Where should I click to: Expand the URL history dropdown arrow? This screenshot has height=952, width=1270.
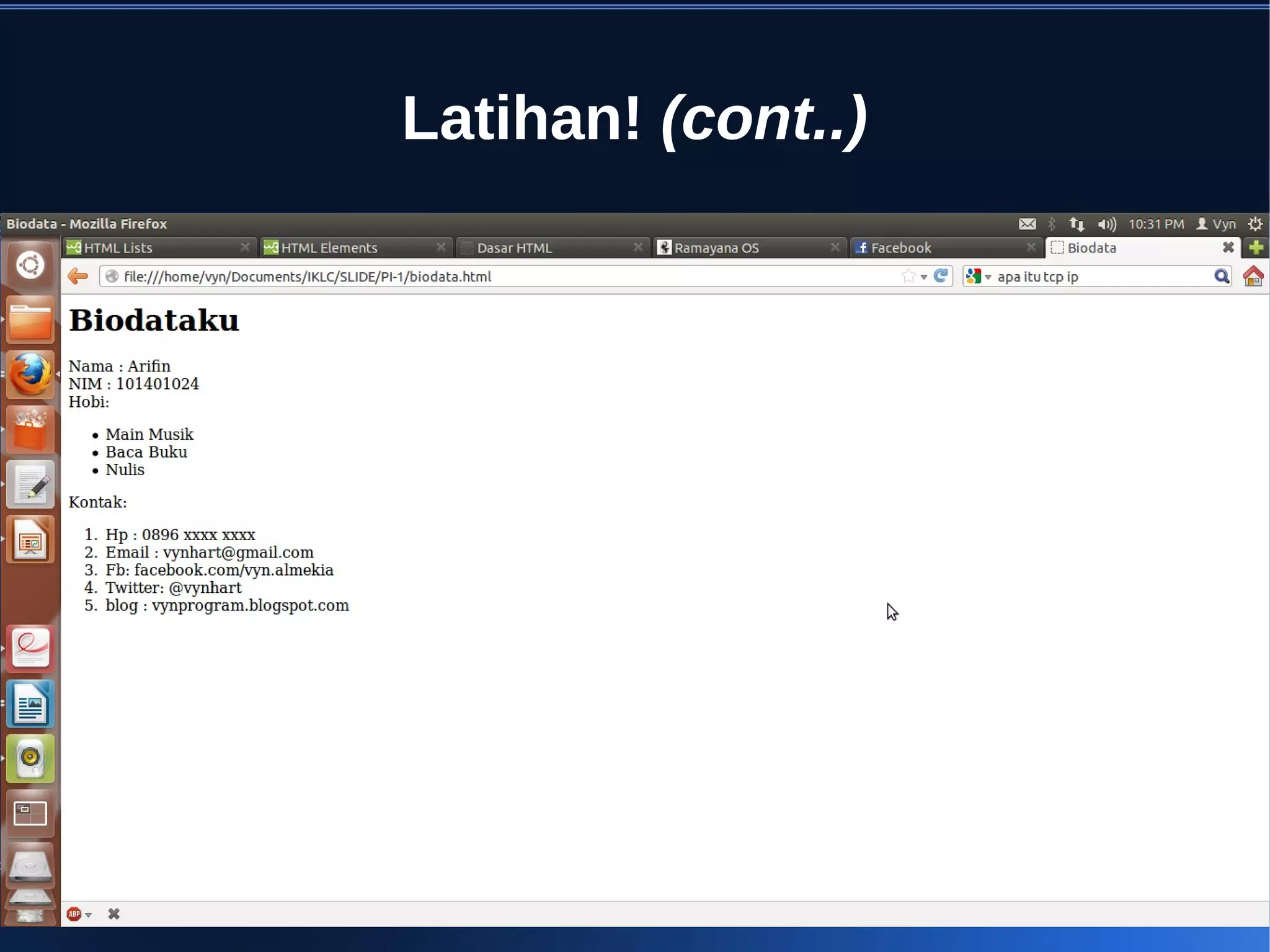924,277
